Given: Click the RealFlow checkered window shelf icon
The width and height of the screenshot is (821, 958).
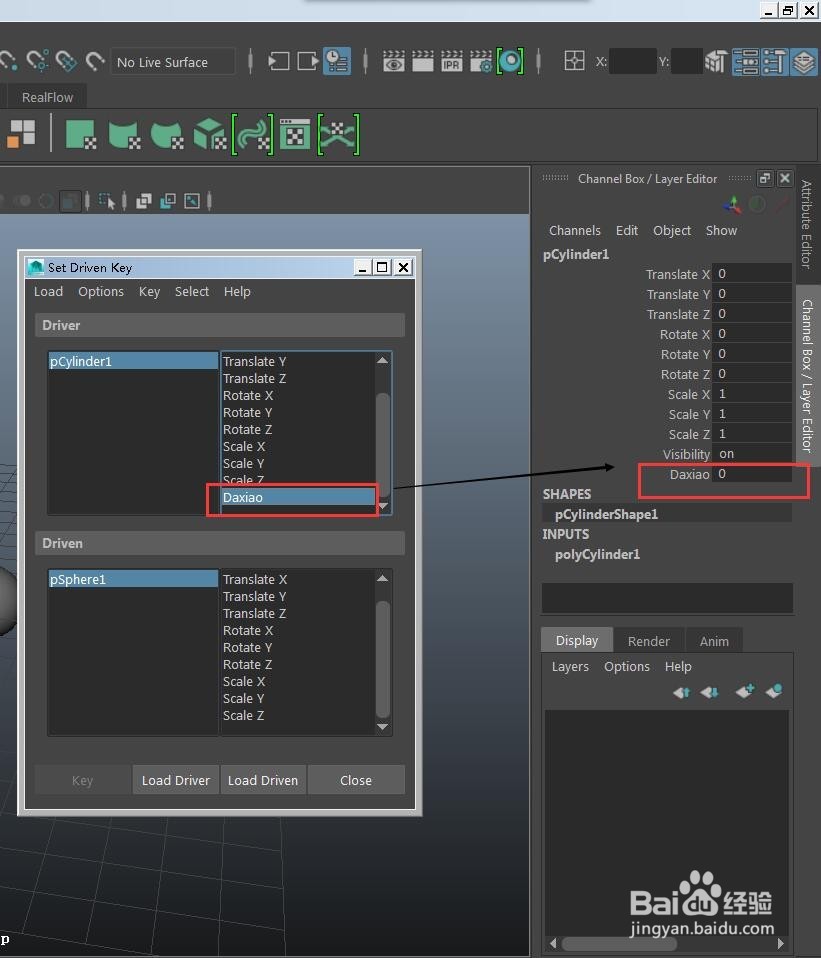Looking at the screenshot, I should tap(295, 134).
